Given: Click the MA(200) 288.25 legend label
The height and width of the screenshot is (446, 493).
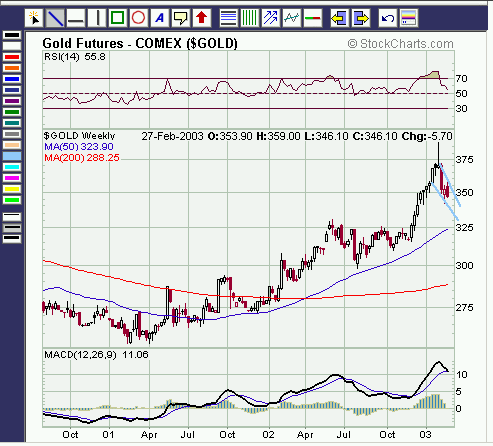Looking at the screenshot, I should pos(82,158).
